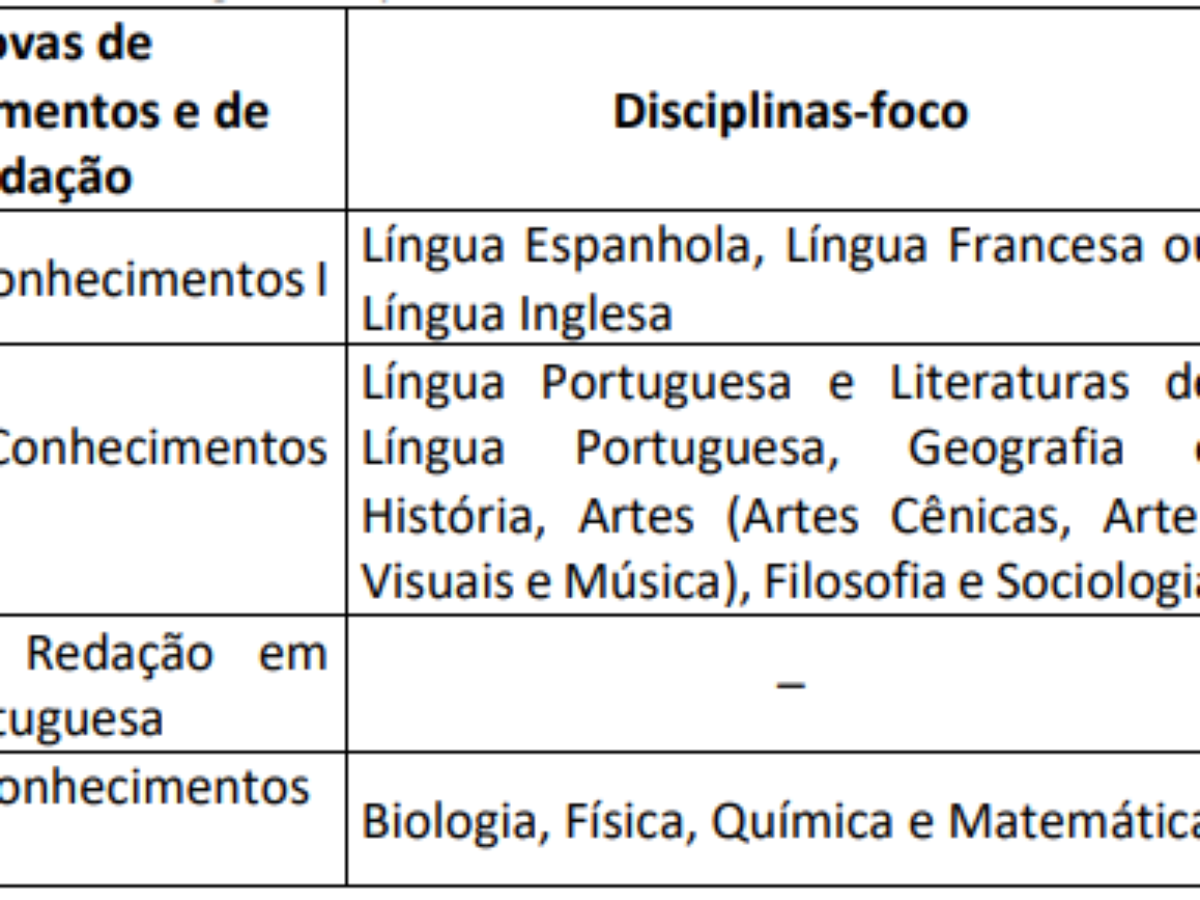Click the bold header text ending in dação
This screenshot has height=900, width=1200.
pos(65,177)
